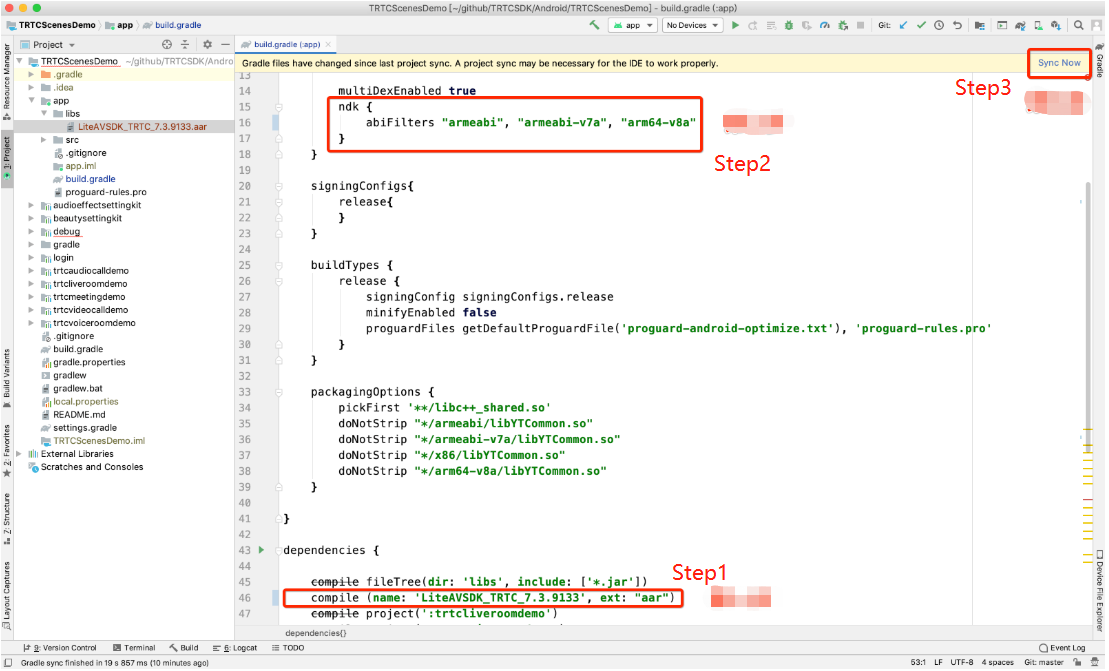Click the hammer Make Project icon
Image resolution: width=1109 pixels, height=671 pixels.
click(x=595, y=25)
